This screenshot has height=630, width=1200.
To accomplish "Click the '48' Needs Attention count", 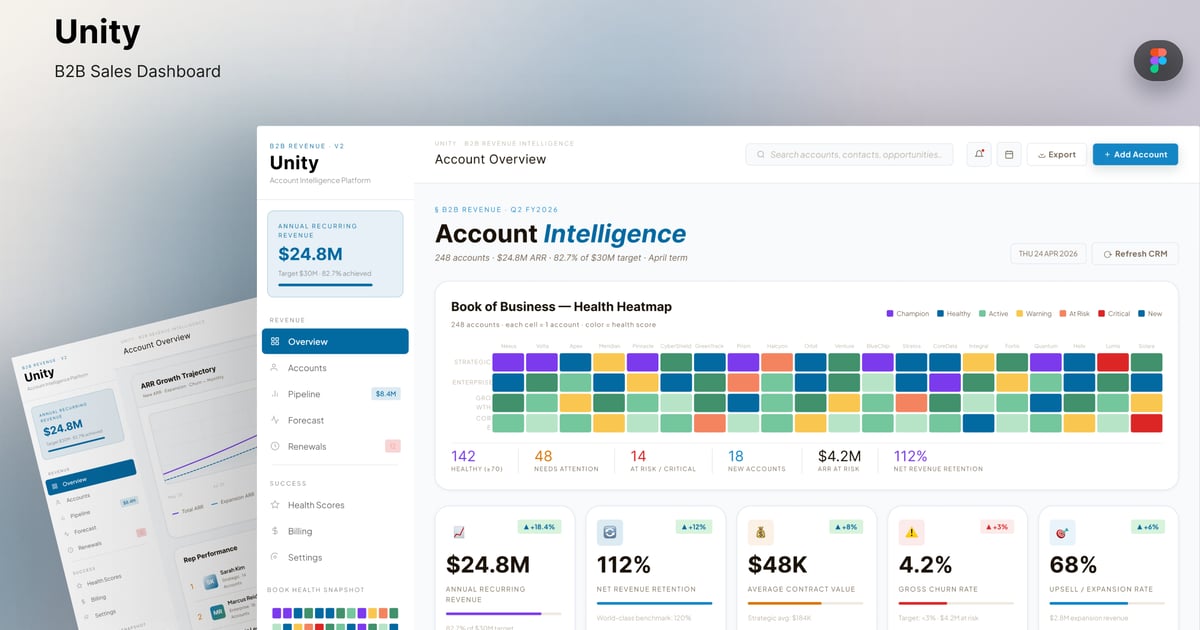I will click(x=543, y=456).
